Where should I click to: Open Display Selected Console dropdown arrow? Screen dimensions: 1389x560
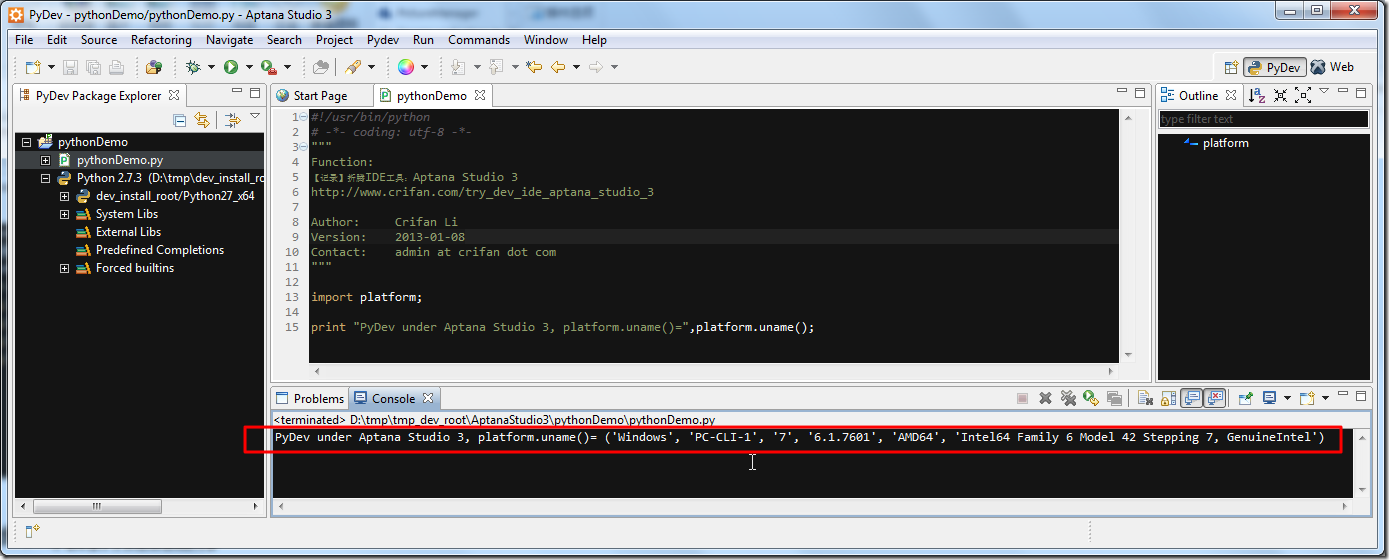1287,398
